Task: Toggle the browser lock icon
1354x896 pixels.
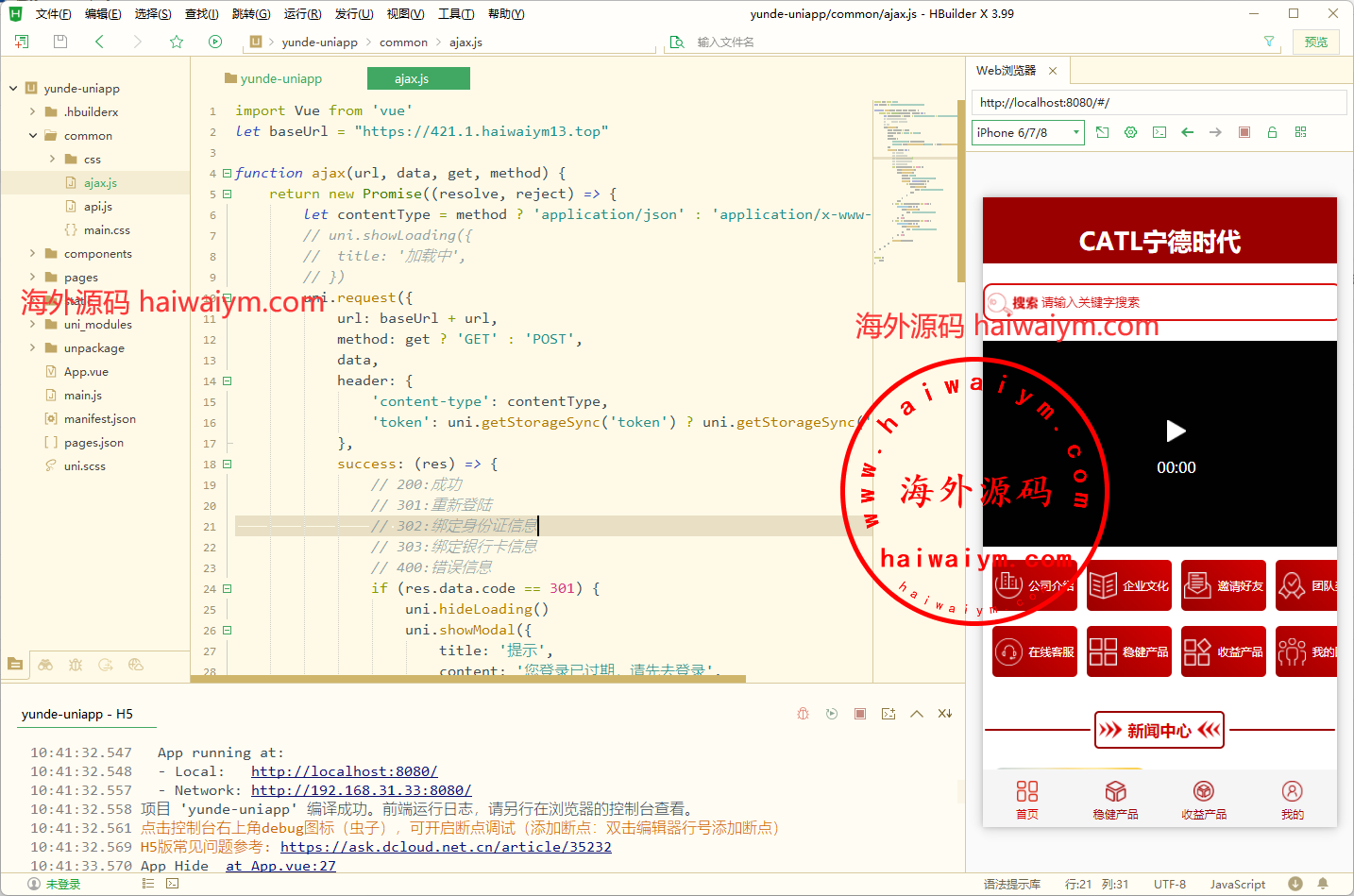Action: (1272, 132)
